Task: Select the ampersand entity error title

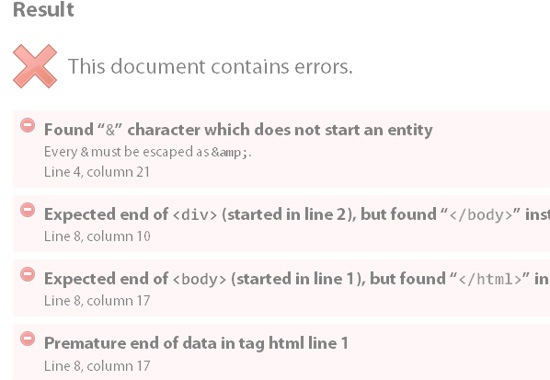Action: pyautogui.click(x=238, y=130)
